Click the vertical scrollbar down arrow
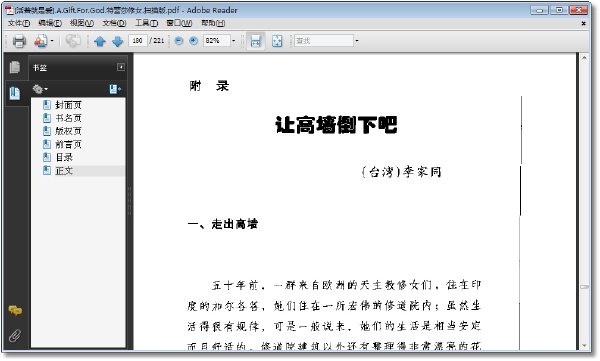Image resolution: width=600 pixels, height=361 pixels. pos(584,346)
